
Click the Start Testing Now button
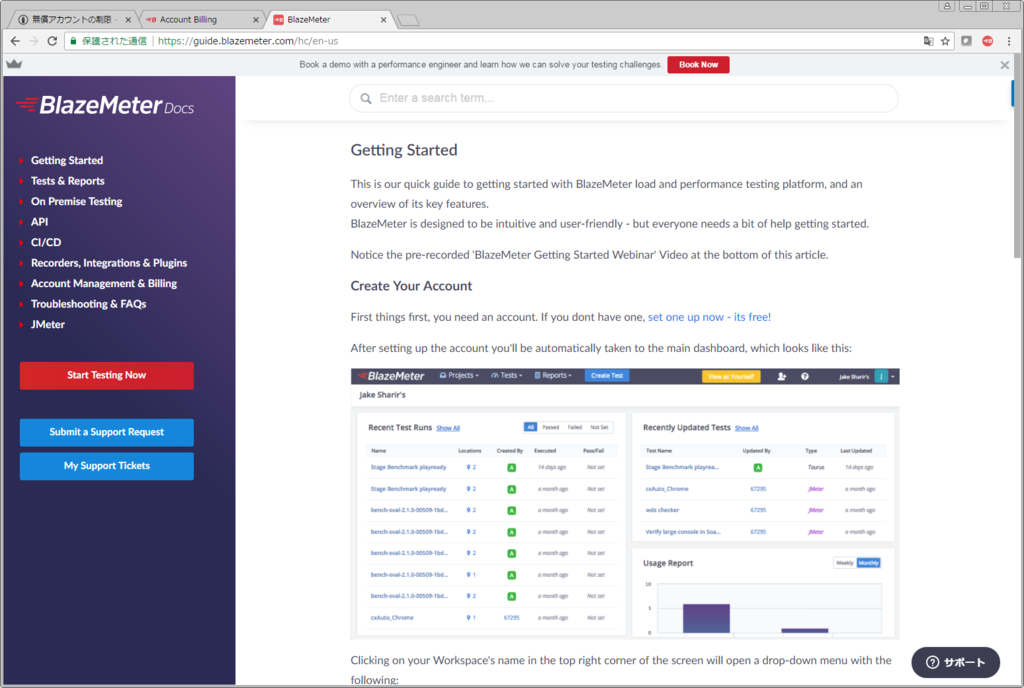tap(106, 375)
